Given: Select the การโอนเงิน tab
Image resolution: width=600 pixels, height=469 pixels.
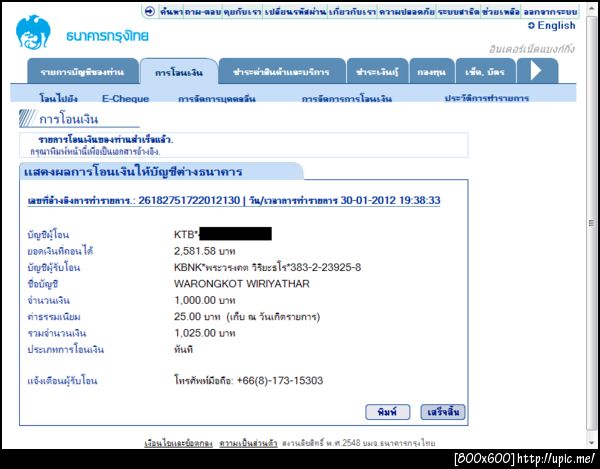Looking at the screenshot, I should point(179,72).
